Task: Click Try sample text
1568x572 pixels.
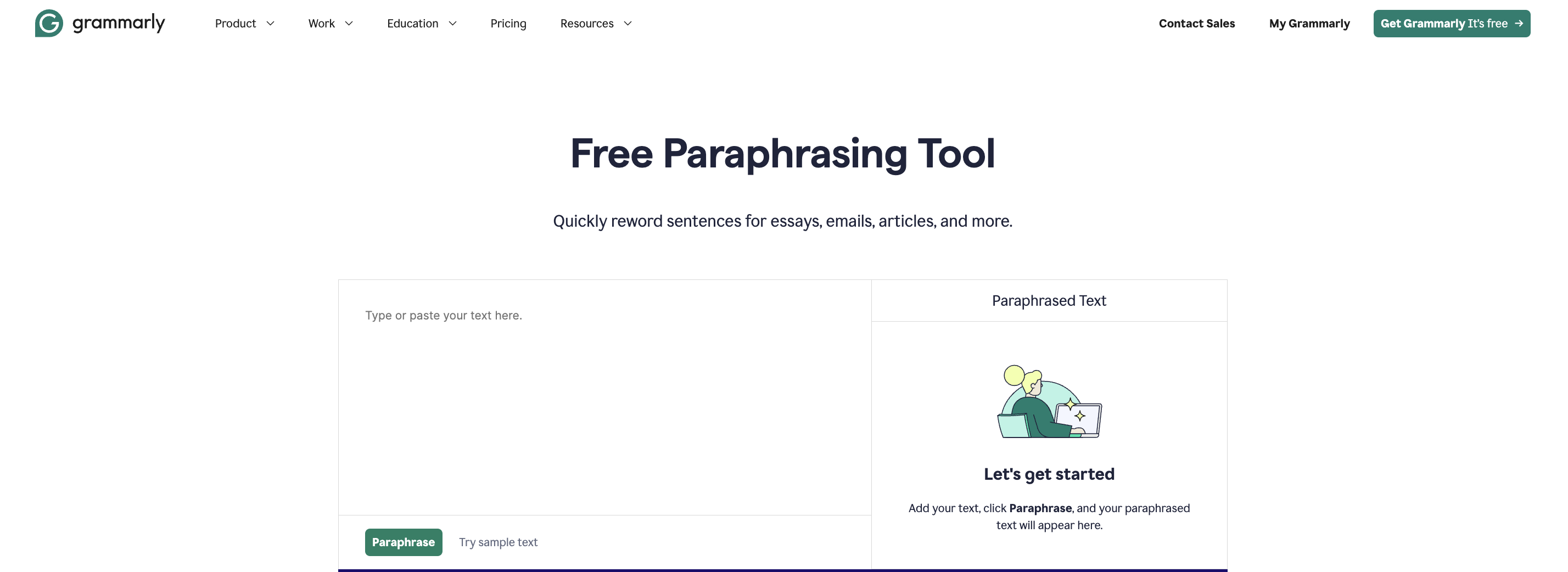Action: pyautogui.click(x=498, y=542)
